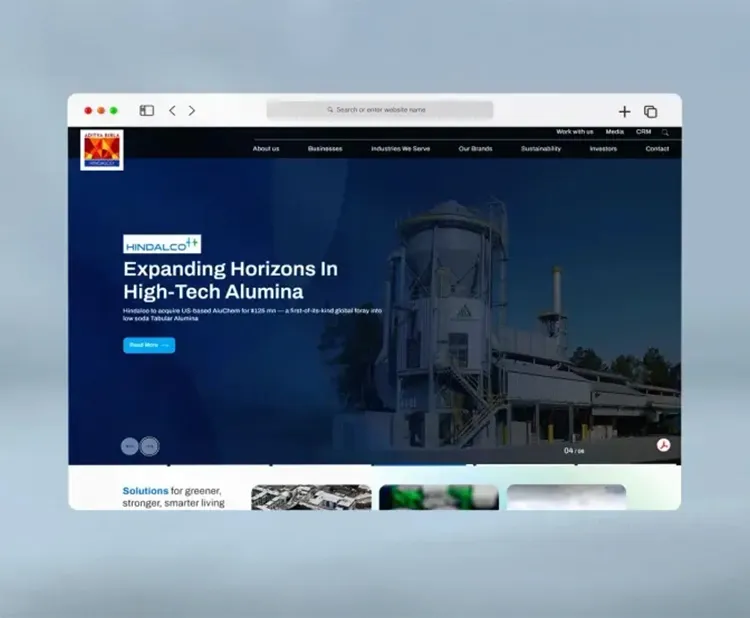The height and width of the screenshot is (618, 750).
Task: Click the next slide round button
Action: 150,446
